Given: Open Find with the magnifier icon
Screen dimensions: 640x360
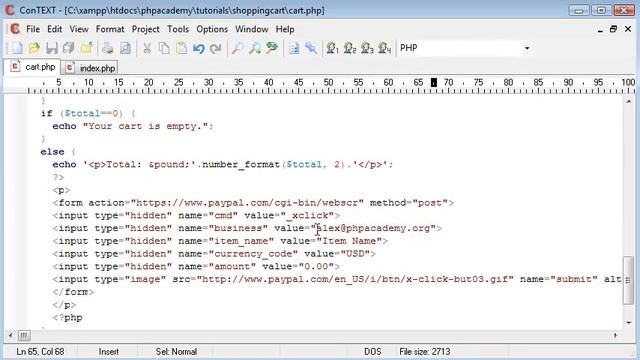Looking at the screenshot, I should click(238, 48).
